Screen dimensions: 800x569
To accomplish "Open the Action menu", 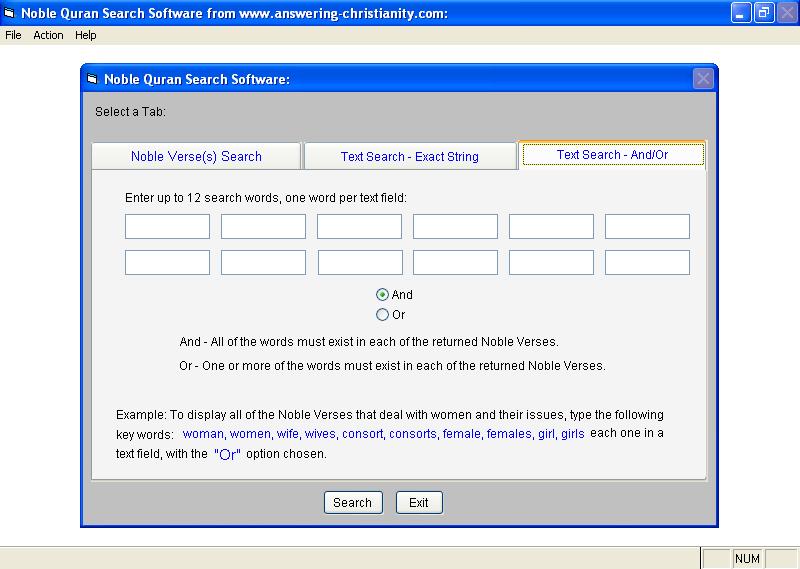I will [48, 35].
